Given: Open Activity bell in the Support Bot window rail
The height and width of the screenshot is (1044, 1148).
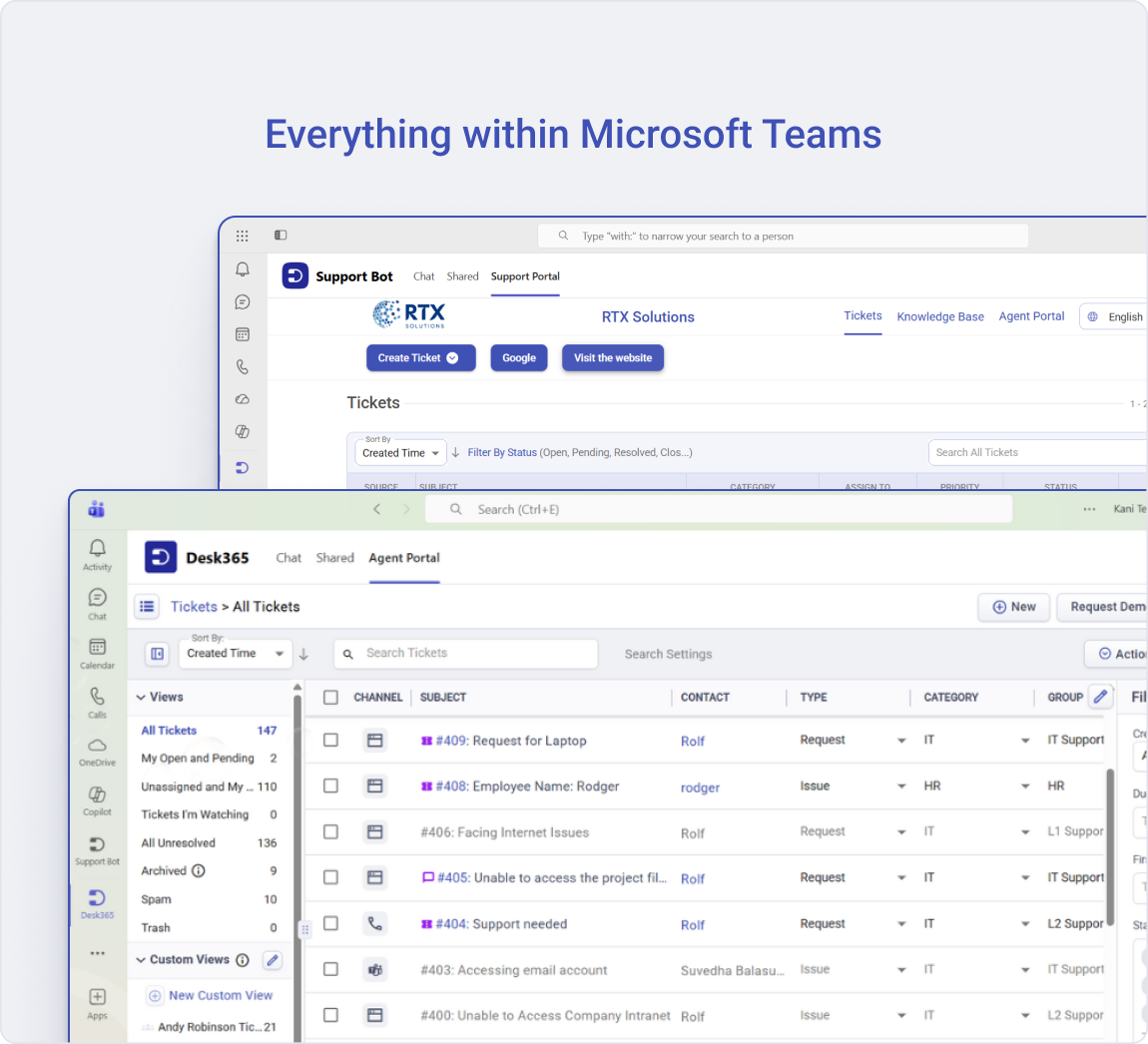Looking at the screenshot, I should point(243,269).
